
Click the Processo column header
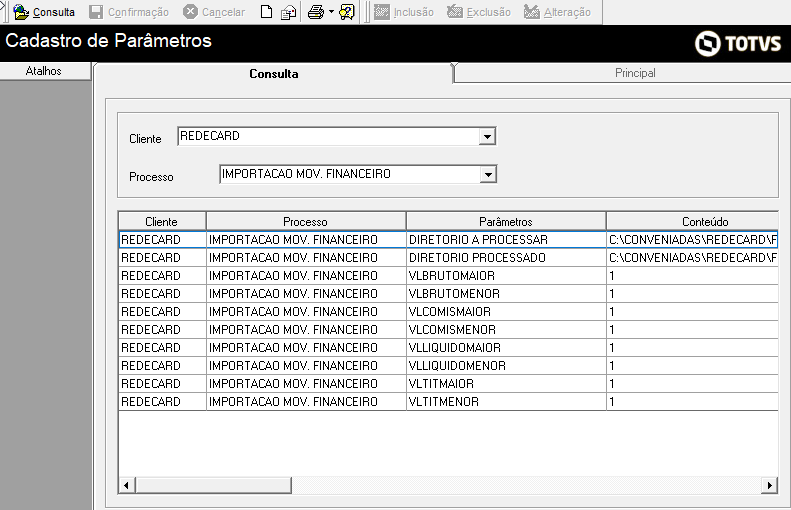pyautogui.click(x=306, y=222)
